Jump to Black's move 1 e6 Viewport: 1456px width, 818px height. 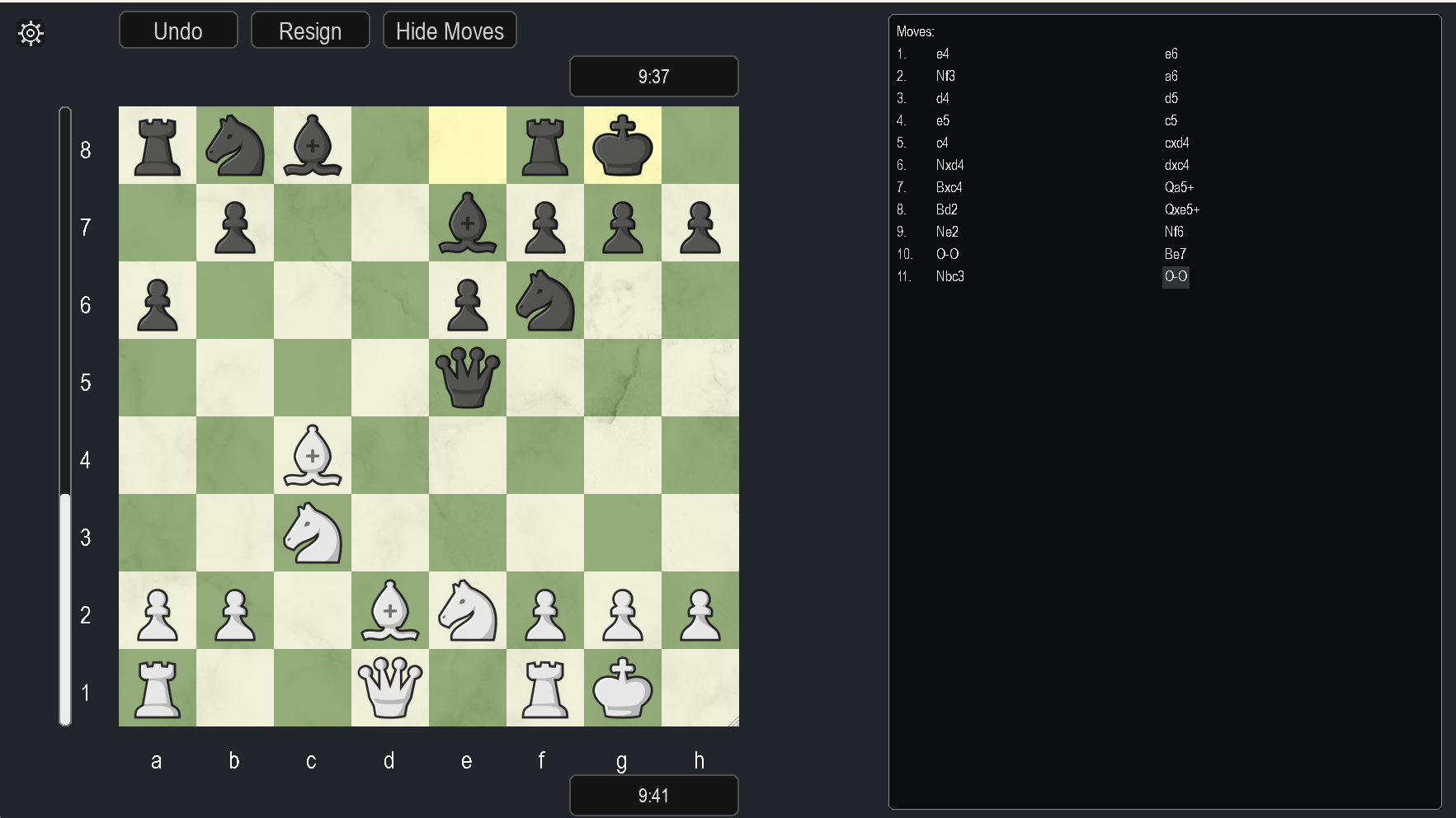1171,54
